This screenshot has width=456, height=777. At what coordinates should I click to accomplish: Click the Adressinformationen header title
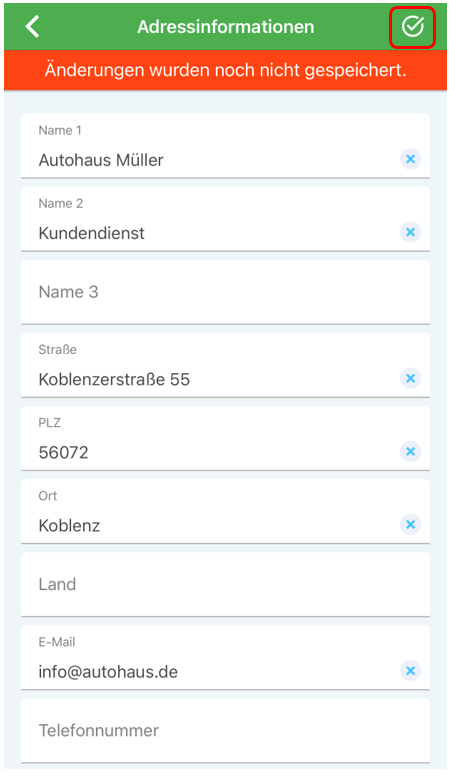coord(226,27)
